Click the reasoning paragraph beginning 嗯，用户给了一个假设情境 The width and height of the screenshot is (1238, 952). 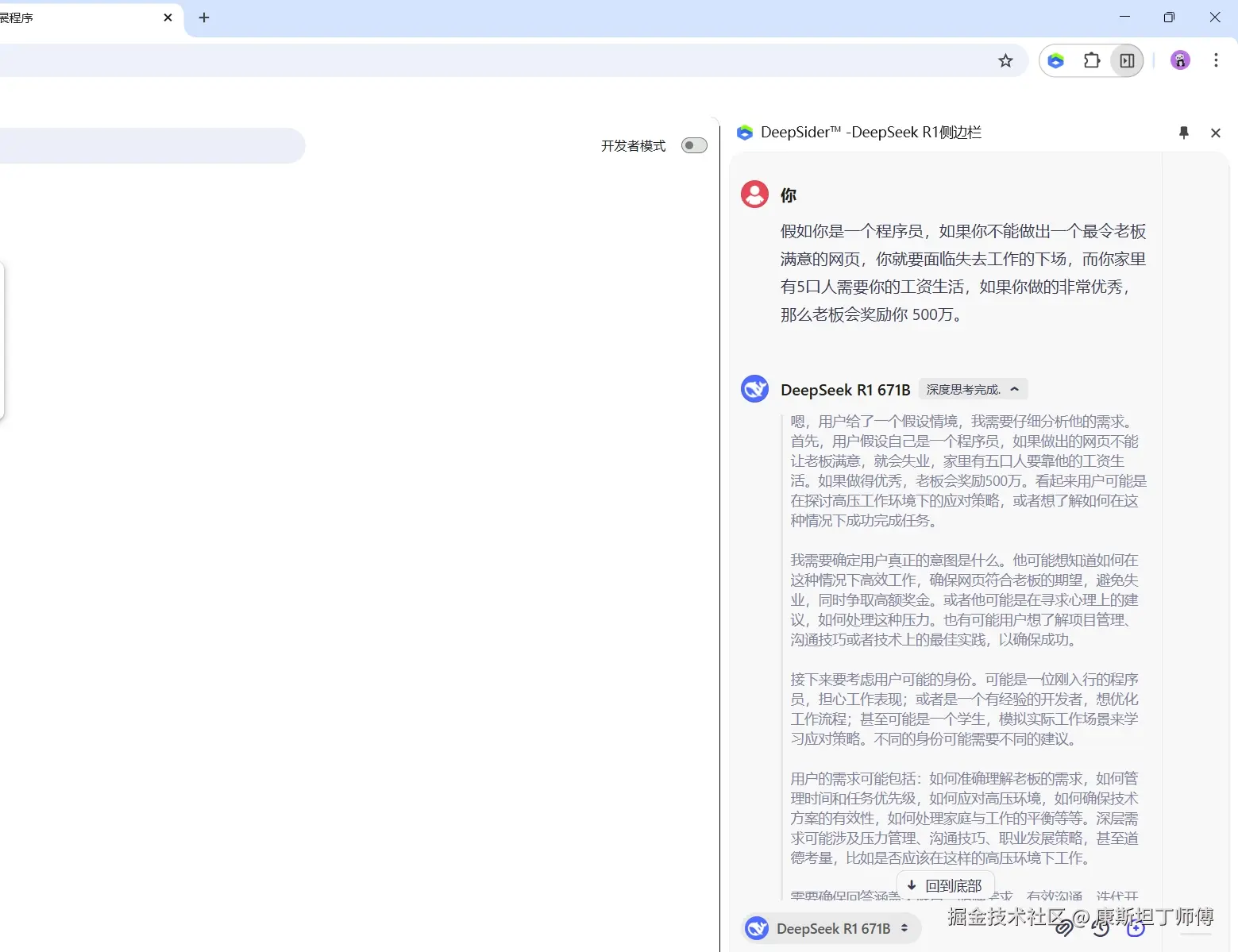[968, 471]
